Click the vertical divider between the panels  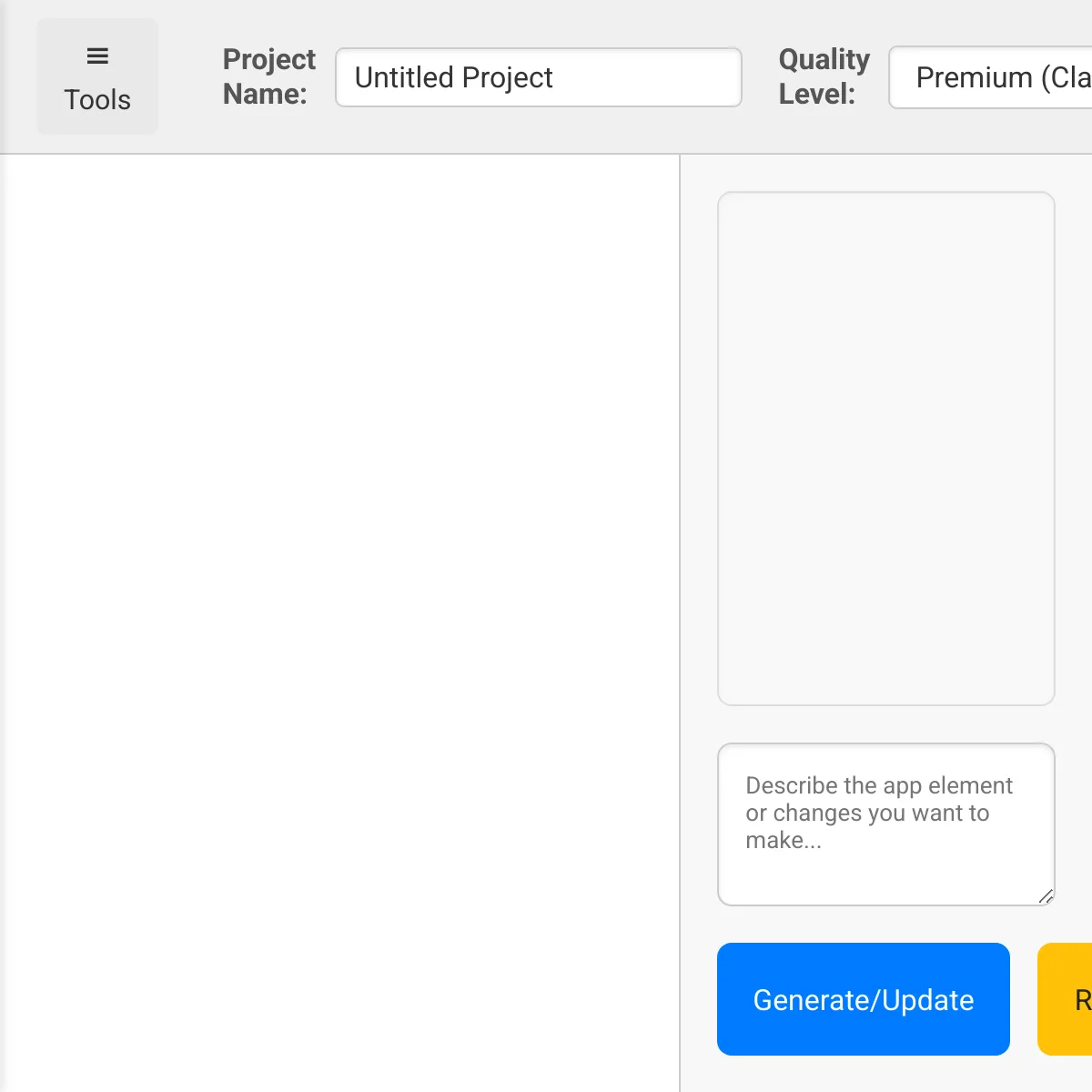click(x=680, y=619)
